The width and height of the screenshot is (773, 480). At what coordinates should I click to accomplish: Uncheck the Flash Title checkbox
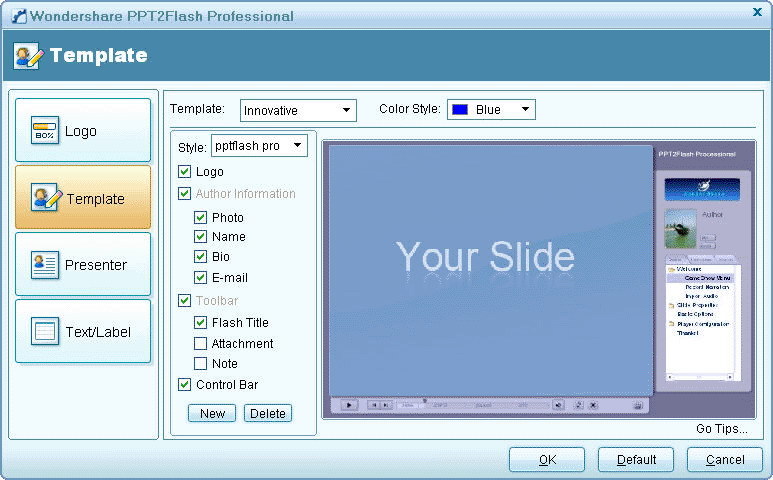point(200,322)
